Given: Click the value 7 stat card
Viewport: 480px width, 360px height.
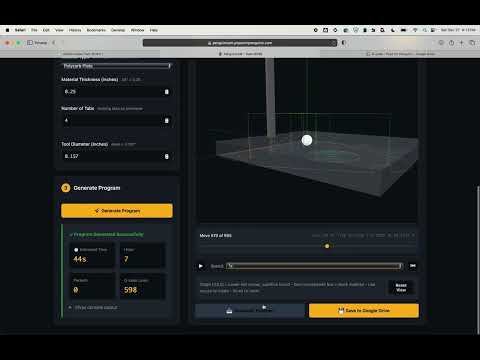Looking at the screenshot, I should (143, 255).
